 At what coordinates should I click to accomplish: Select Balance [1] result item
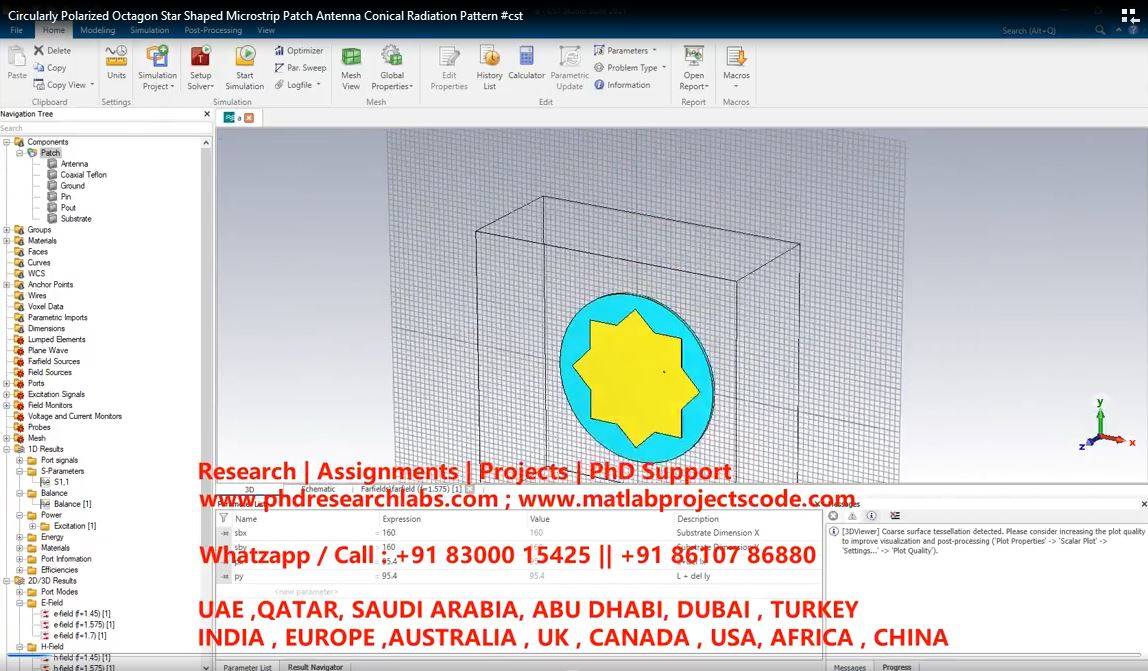[x=72, y=504]
